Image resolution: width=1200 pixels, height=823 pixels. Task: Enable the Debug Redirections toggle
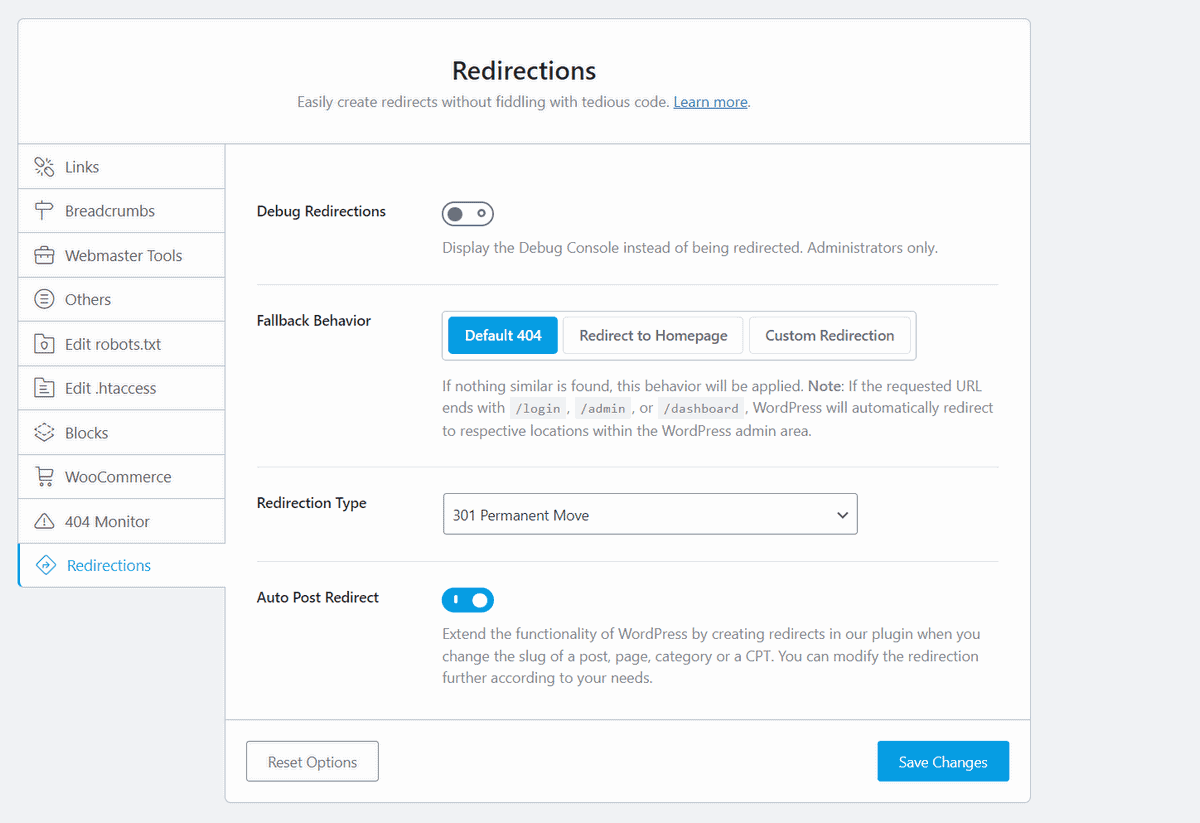468,213
